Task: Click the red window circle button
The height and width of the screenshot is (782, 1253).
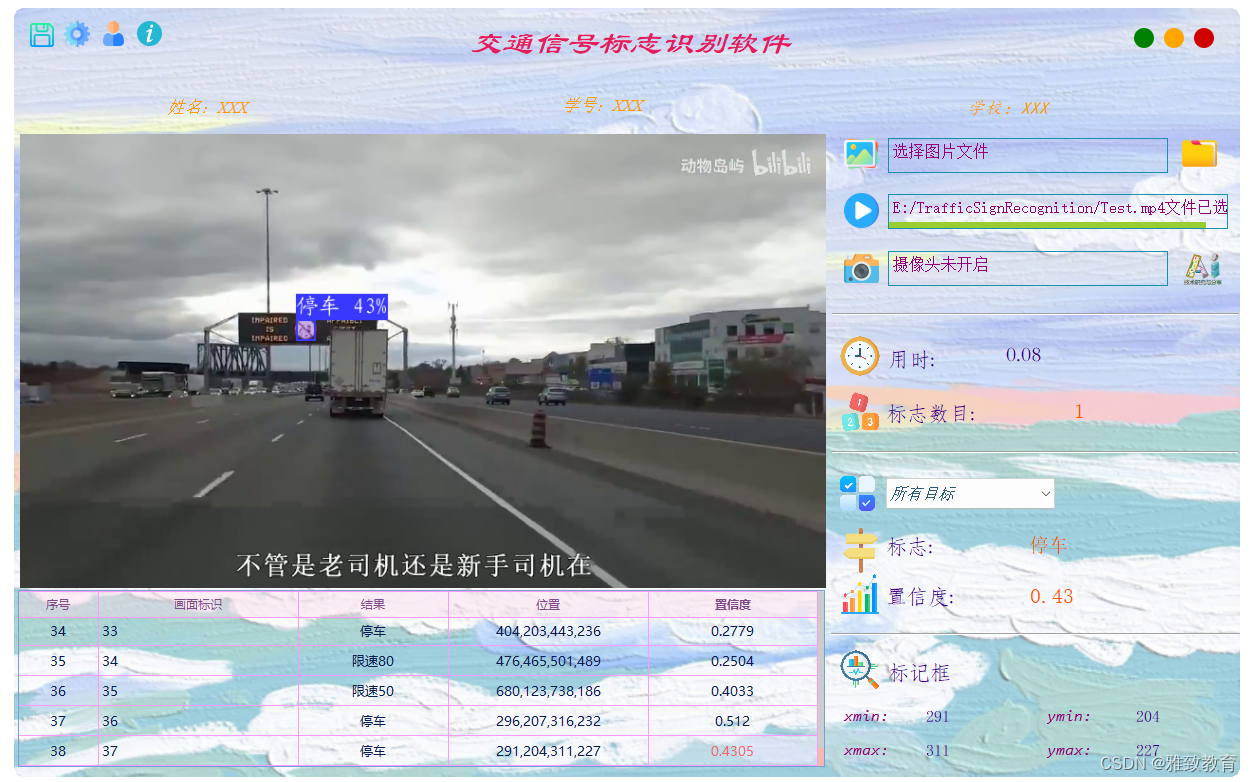Action: (x=1204, y=38)
